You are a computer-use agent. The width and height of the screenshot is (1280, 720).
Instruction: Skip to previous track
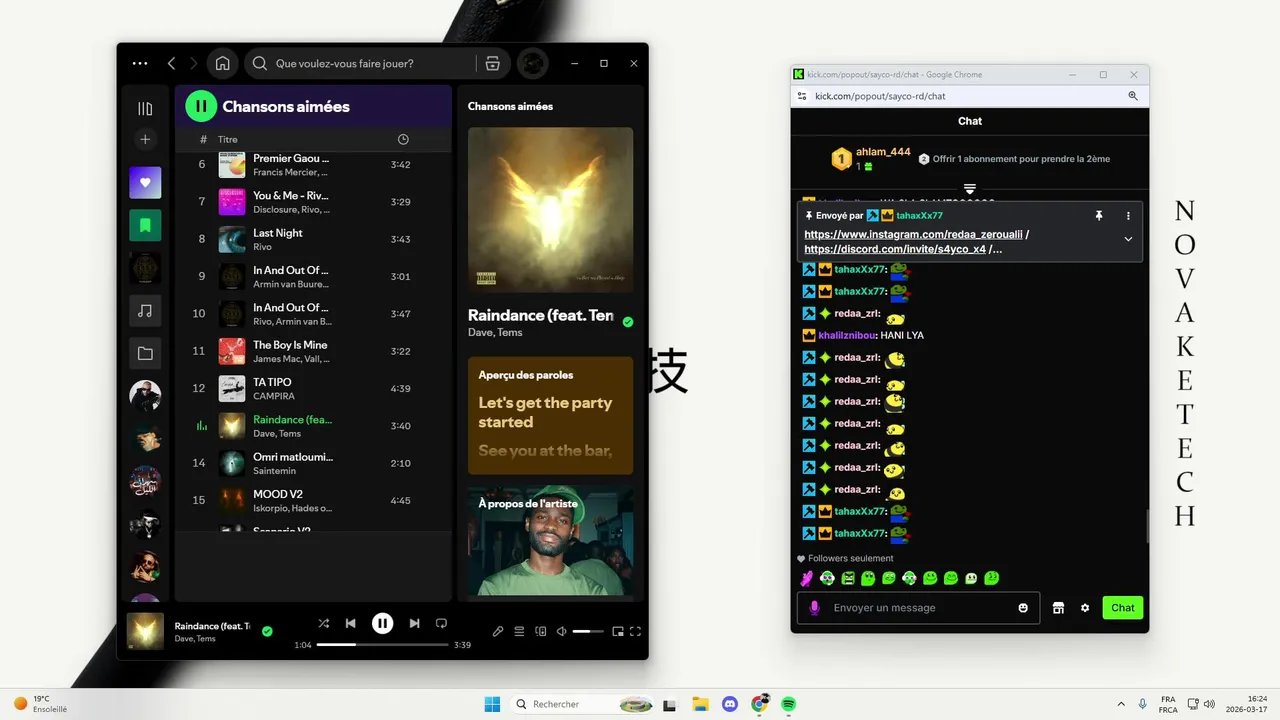350,623
